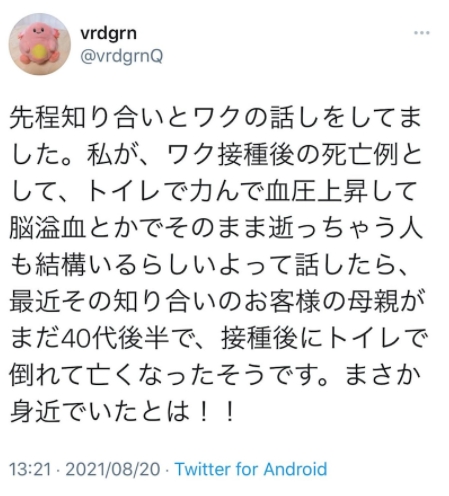Click the display name vrdgrn
This screenshot has width=449, height=496.
[x=108, y=33]
